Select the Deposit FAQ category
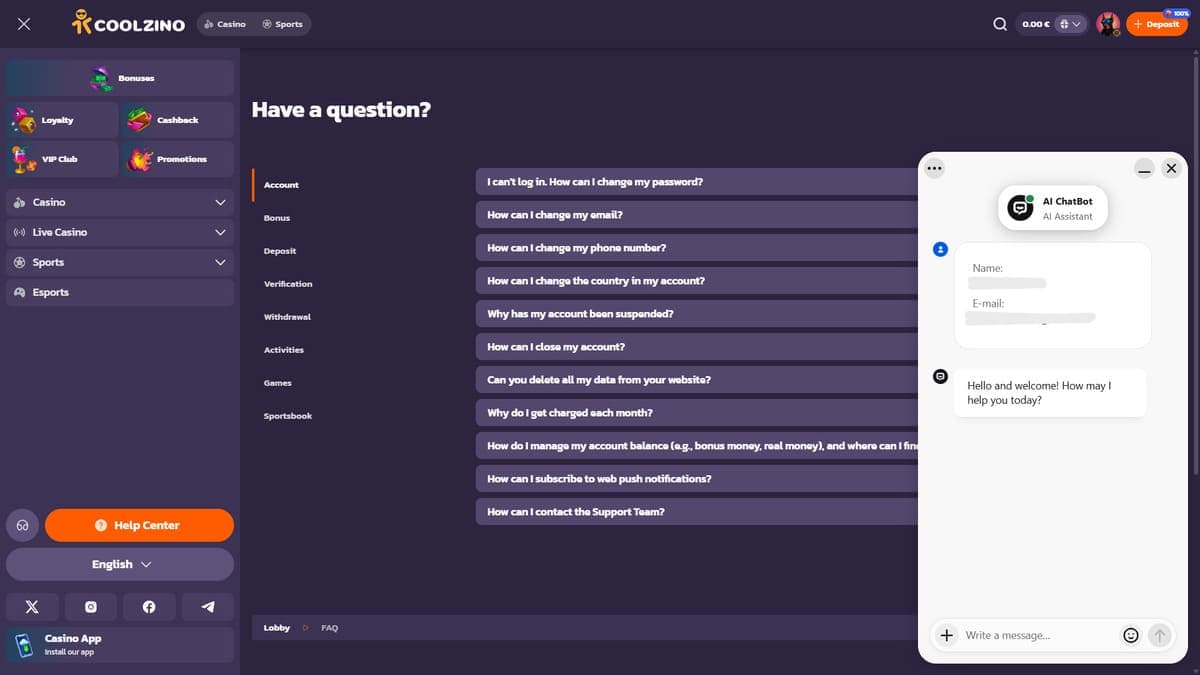The height and width of the screenshot is (675, 1200). (280, 251)
